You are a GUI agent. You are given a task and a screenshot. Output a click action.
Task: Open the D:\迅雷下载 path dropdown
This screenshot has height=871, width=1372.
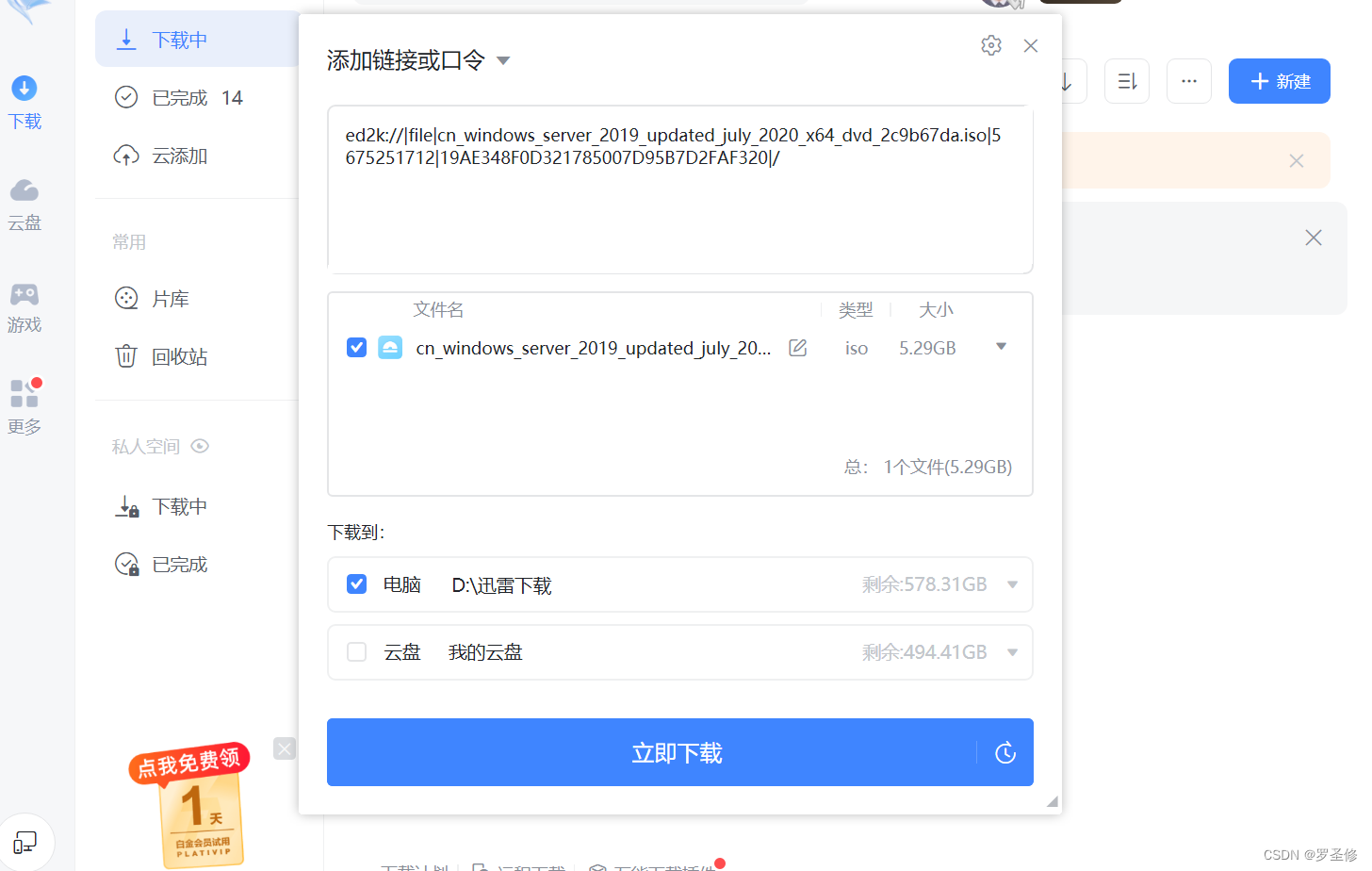(1012, 584)
